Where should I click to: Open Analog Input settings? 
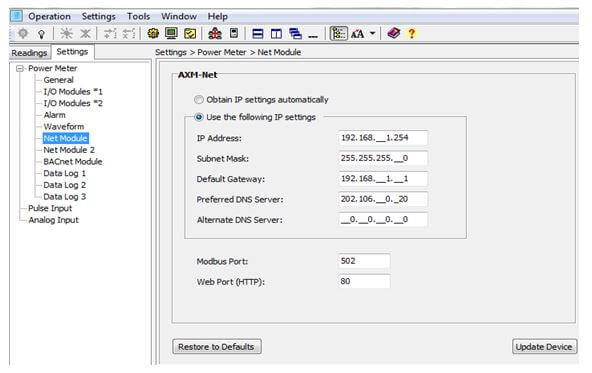54,220
